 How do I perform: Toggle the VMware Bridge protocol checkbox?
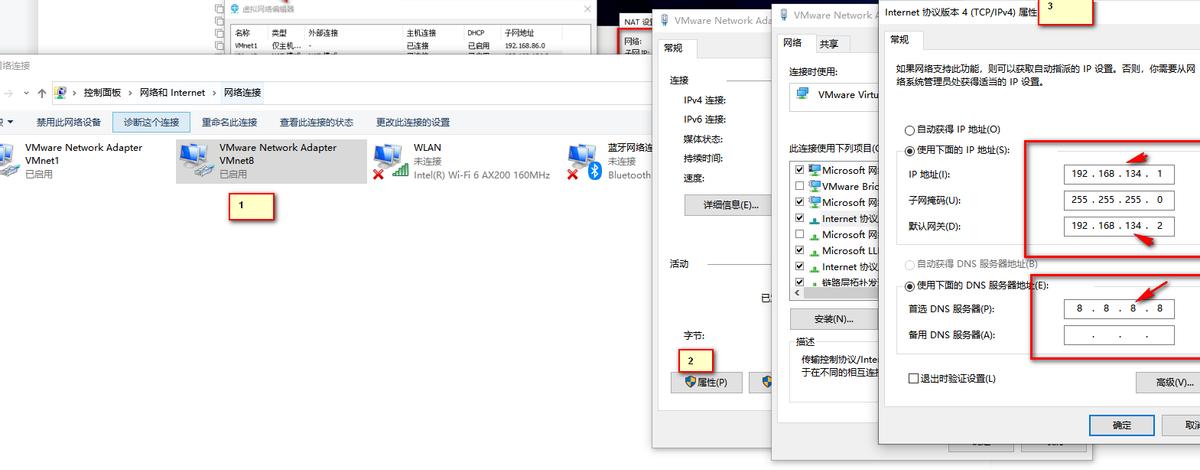(x=798, y=186)
